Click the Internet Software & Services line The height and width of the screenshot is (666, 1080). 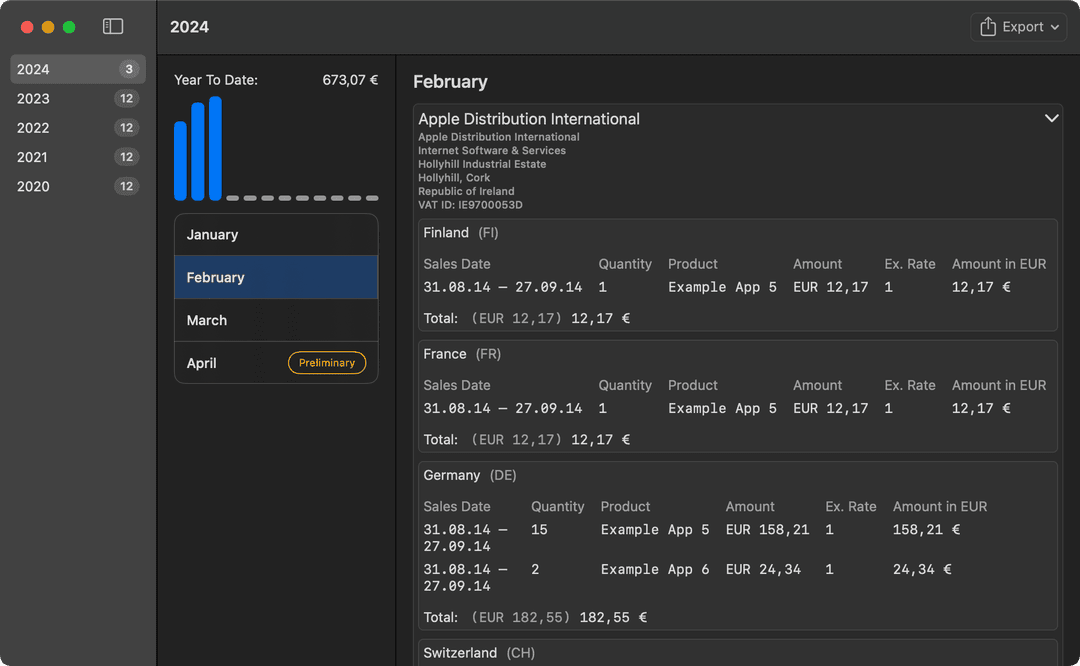click(492, 150)
